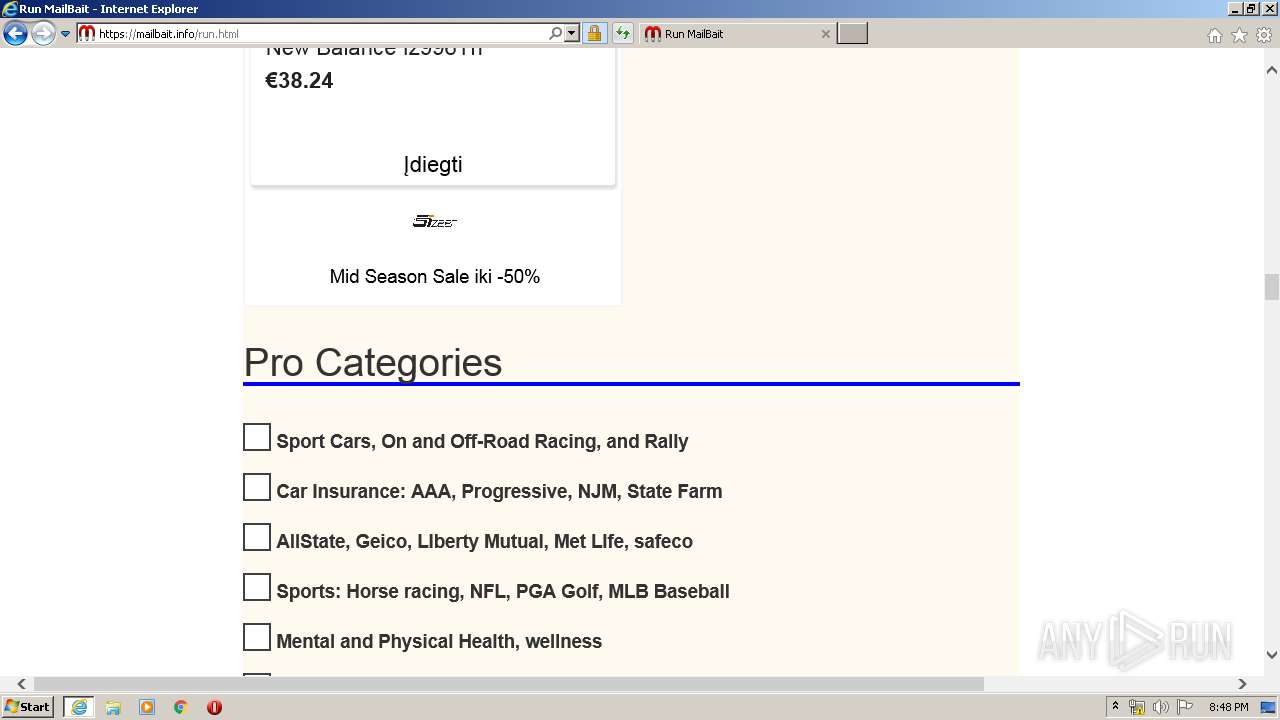Open Mid Season Sale iki -50% link
This screenshot has height=720, width=1280.
435,277
